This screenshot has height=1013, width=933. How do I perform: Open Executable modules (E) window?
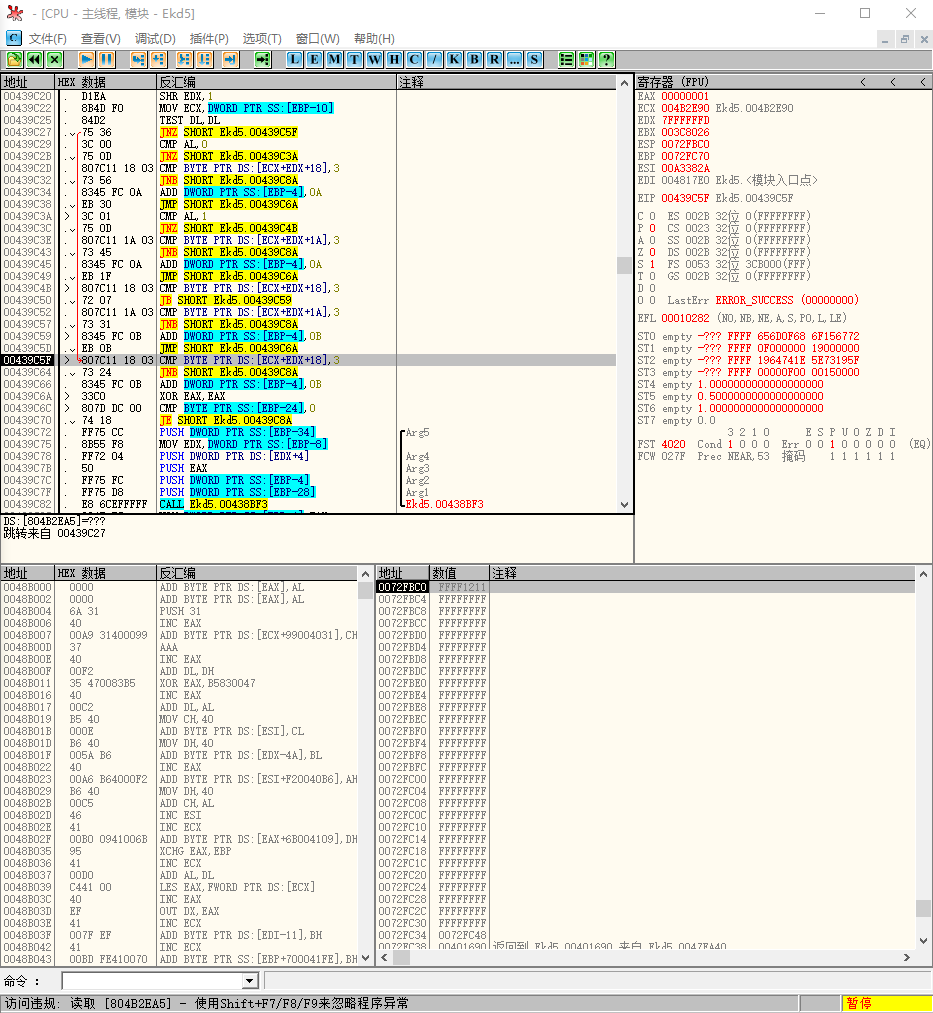point(314,60)
